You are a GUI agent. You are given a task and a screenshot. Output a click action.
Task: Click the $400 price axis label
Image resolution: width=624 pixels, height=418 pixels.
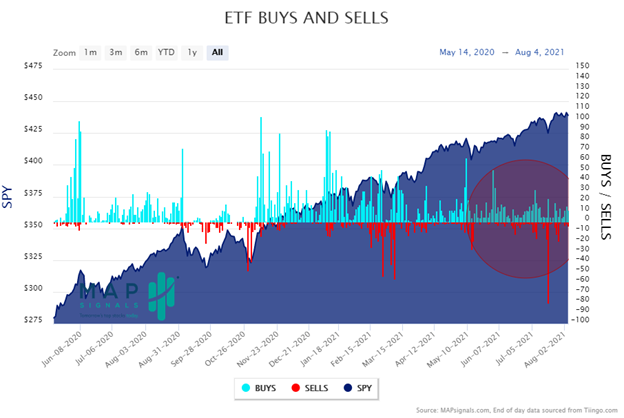tap(33, 161)
